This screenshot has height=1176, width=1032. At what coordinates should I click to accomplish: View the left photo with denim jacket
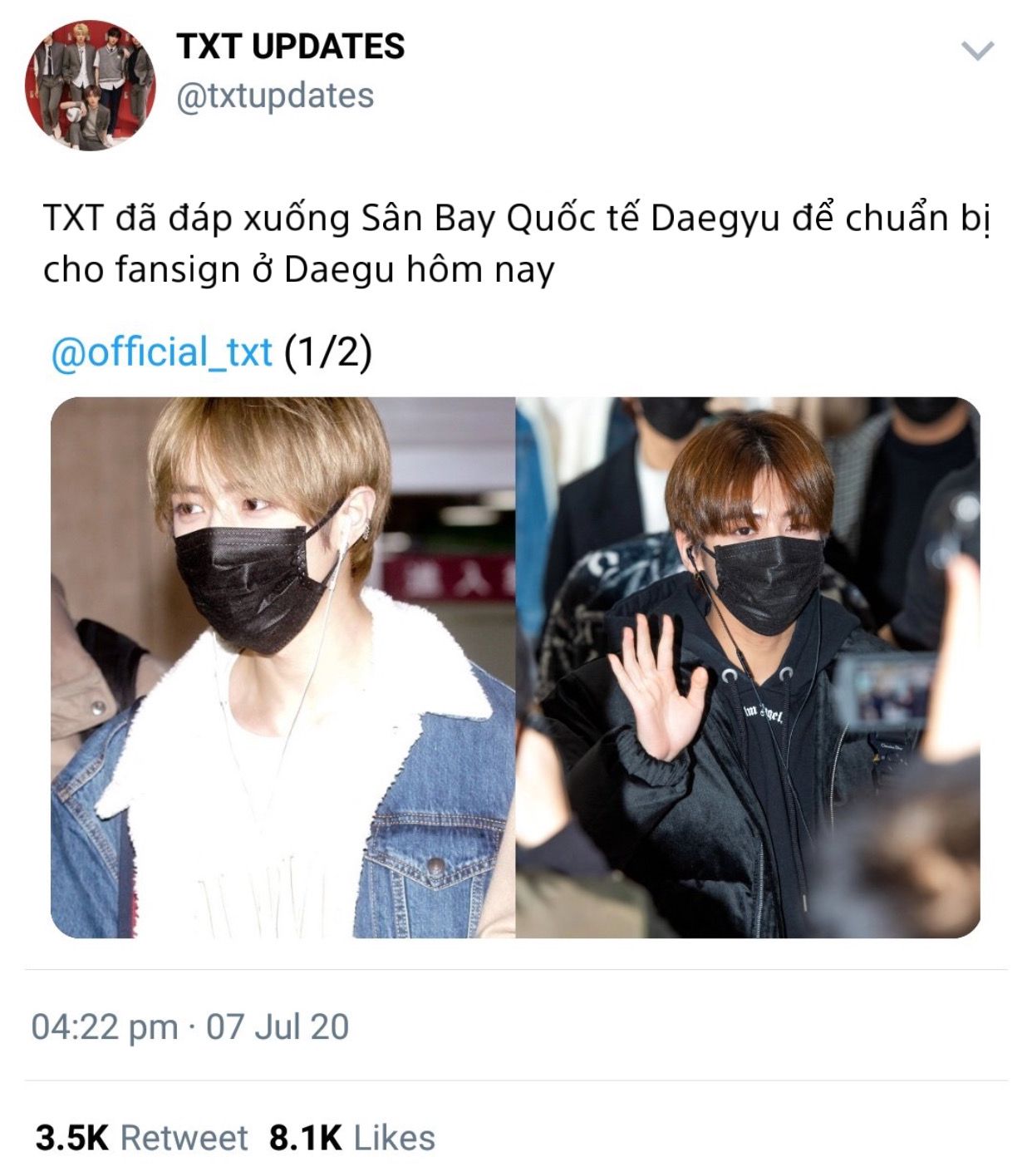click(283, 667)
